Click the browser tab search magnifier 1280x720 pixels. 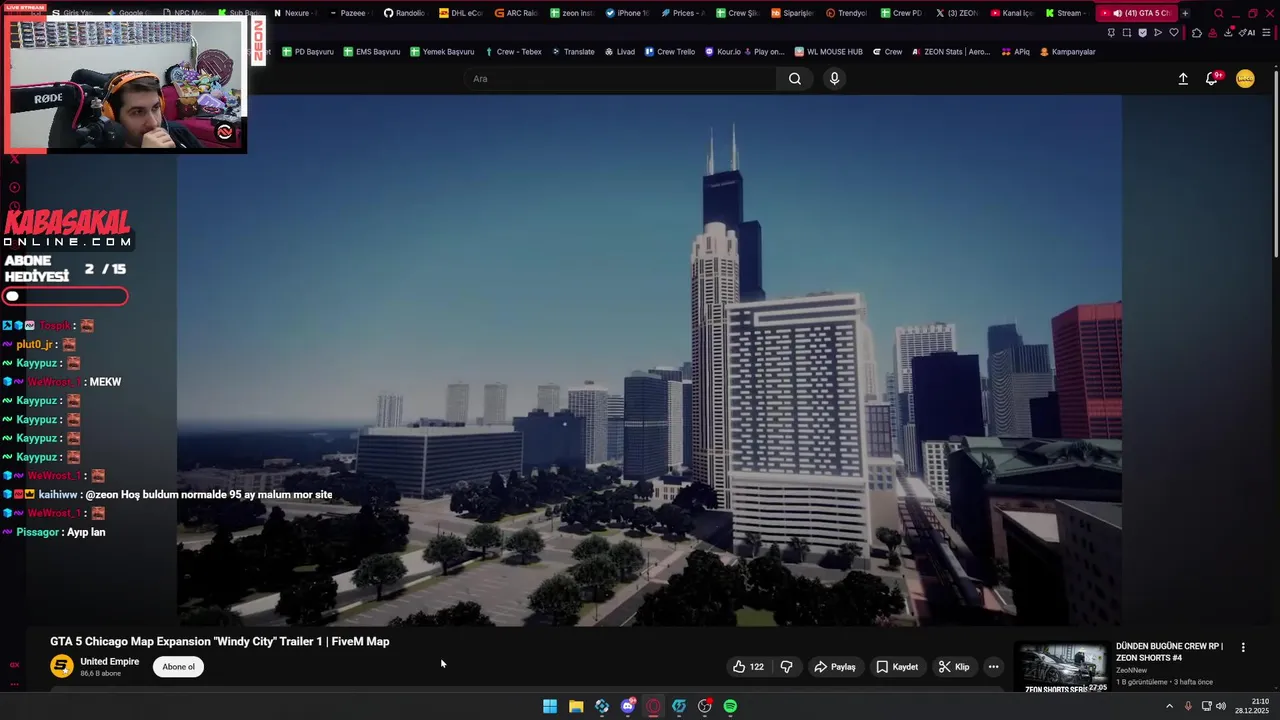point(1218,13)
